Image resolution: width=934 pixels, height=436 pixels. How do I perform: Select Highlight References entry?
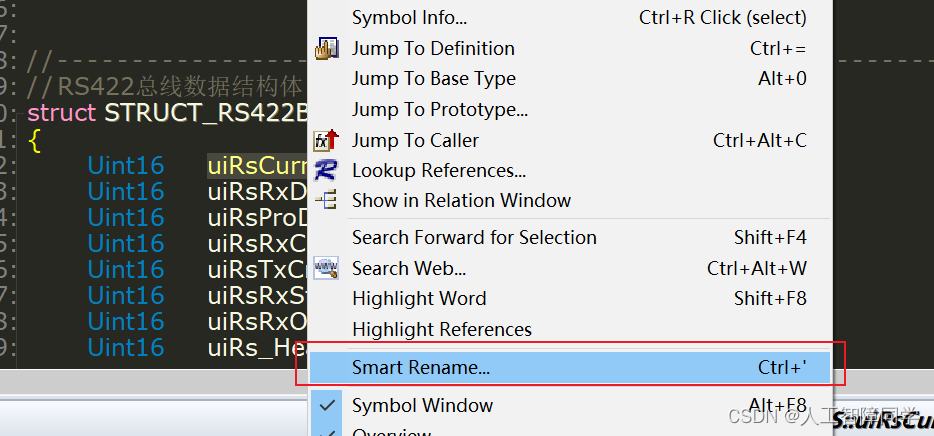coord(569,329)
